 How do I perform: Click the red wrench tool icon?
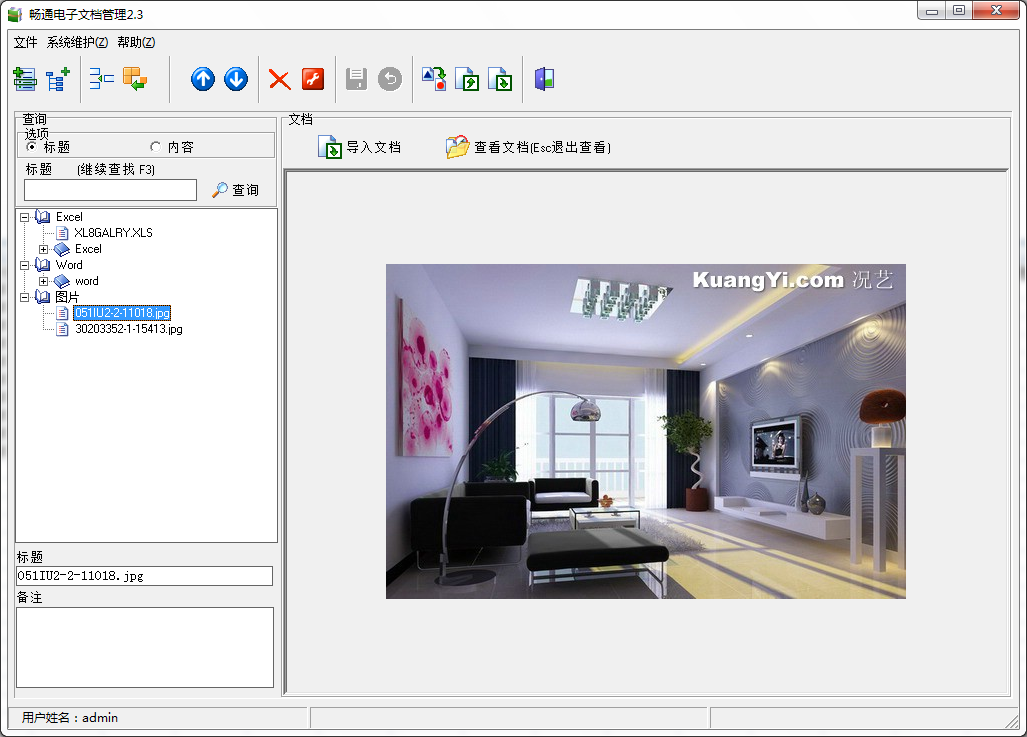tap(313, 79)
